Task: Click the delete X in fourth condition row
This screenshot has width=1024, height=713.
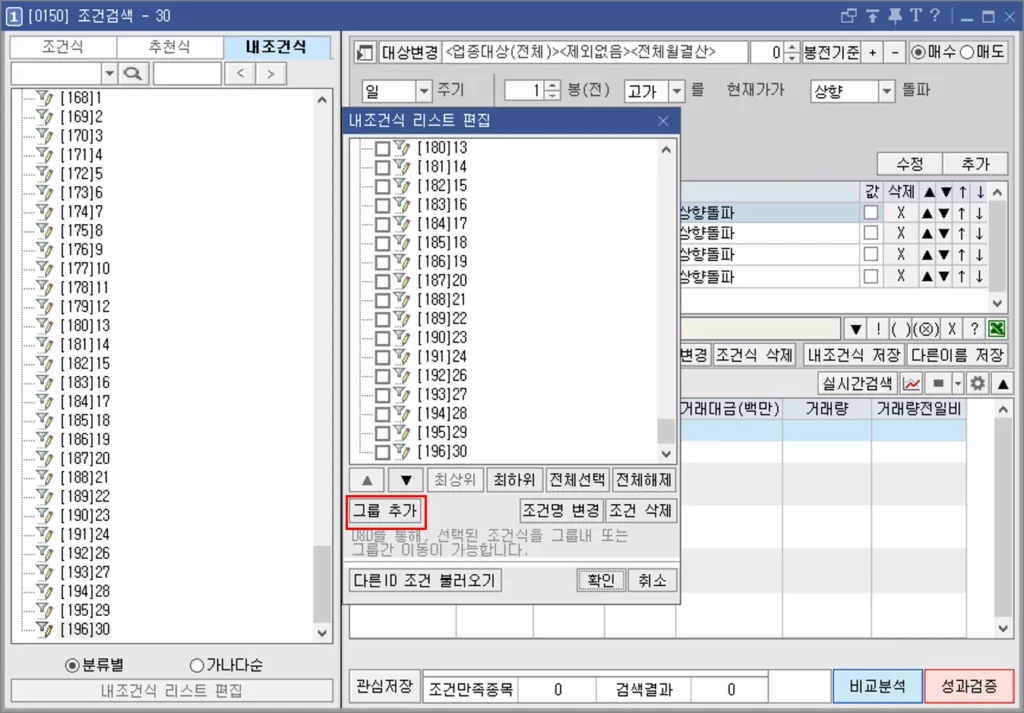Action: (901, 276)
